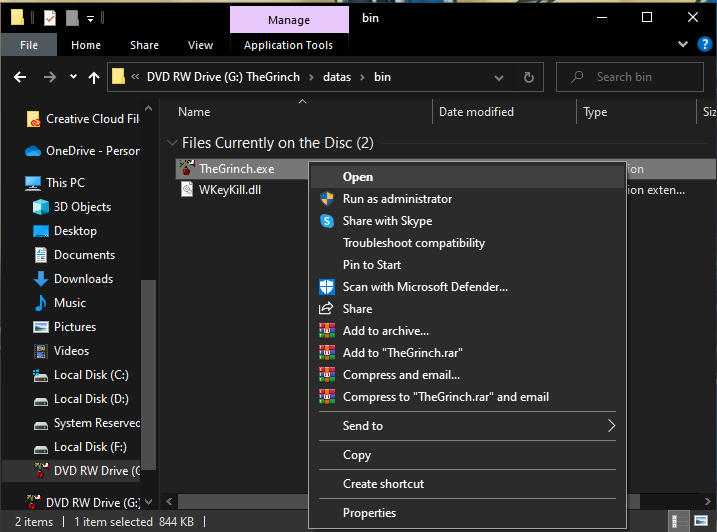The height and width of the screenshot is (532, 717).
Task: Click the file list horizontal scroll left arrow
Action: (169, 501)
